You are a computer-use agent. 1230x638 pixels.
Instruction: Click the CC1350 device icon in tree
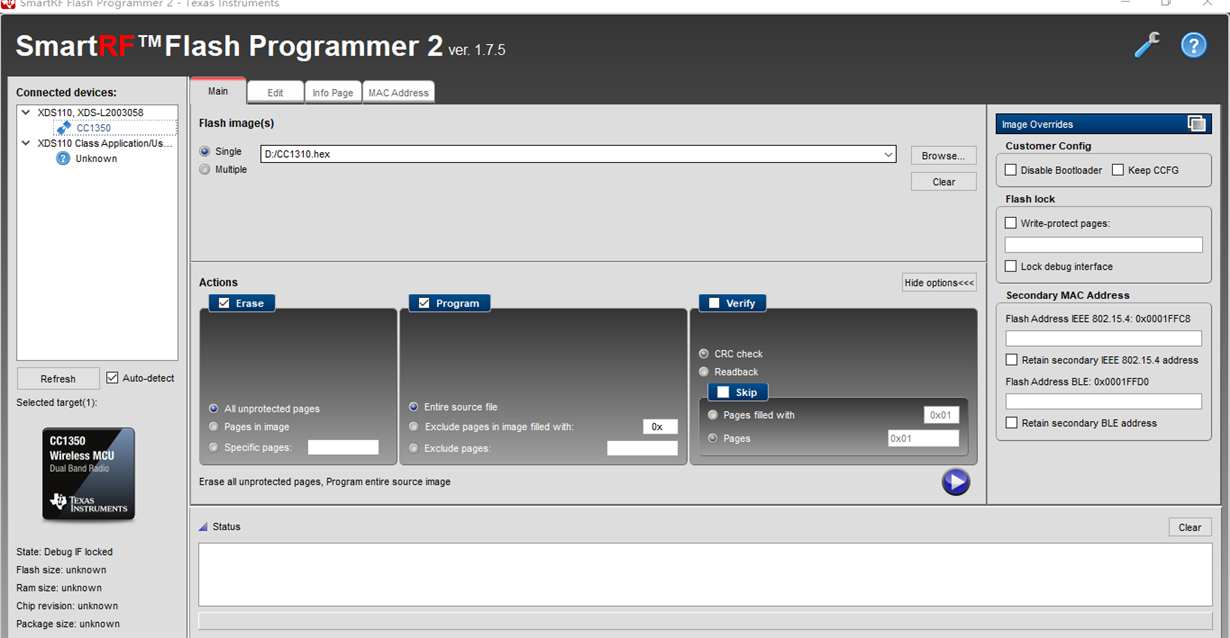[x=64, y=128]
